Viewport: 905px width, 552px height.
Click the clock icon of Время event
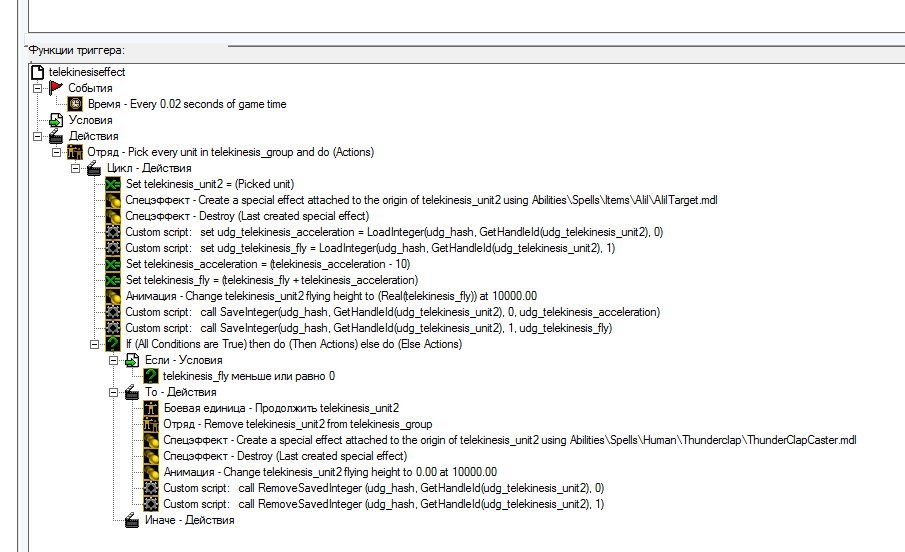[x=75, y=104]
